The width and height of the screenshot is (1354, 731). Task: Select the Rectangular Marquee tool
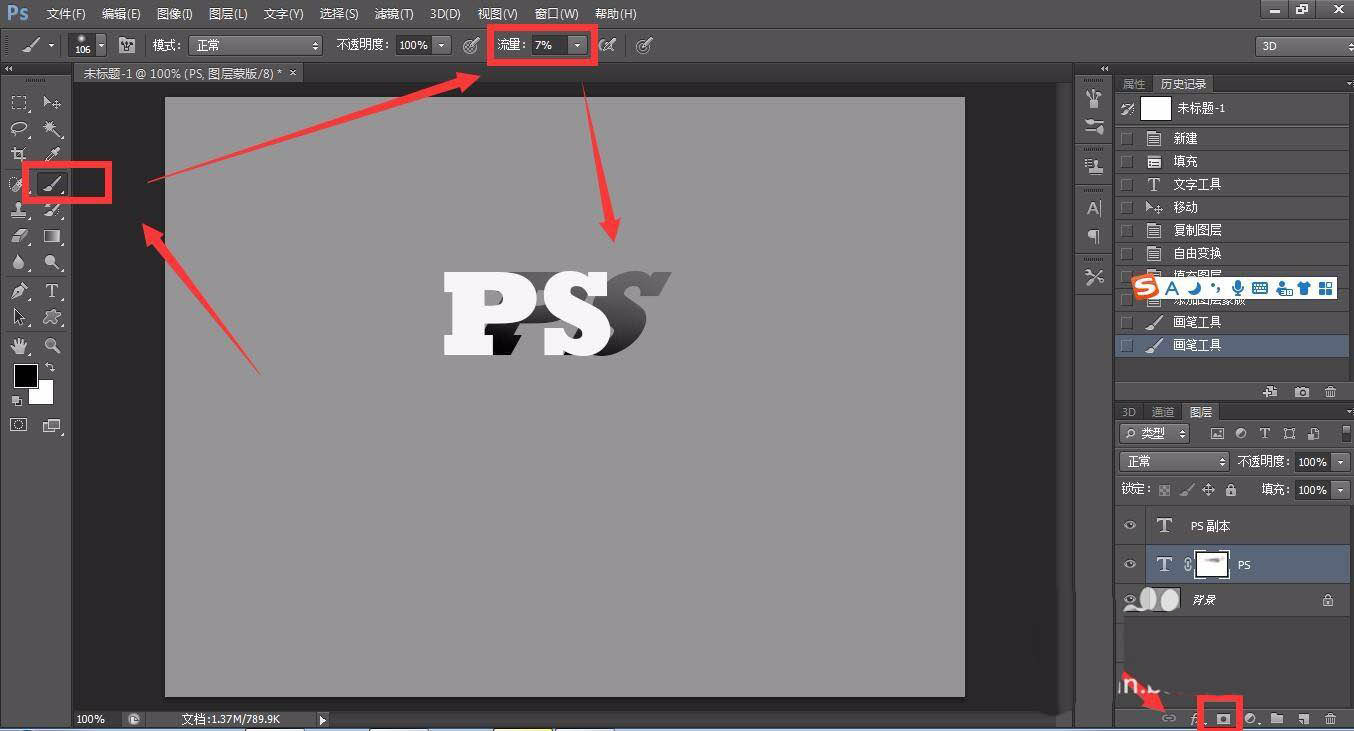tap(19, 103)
